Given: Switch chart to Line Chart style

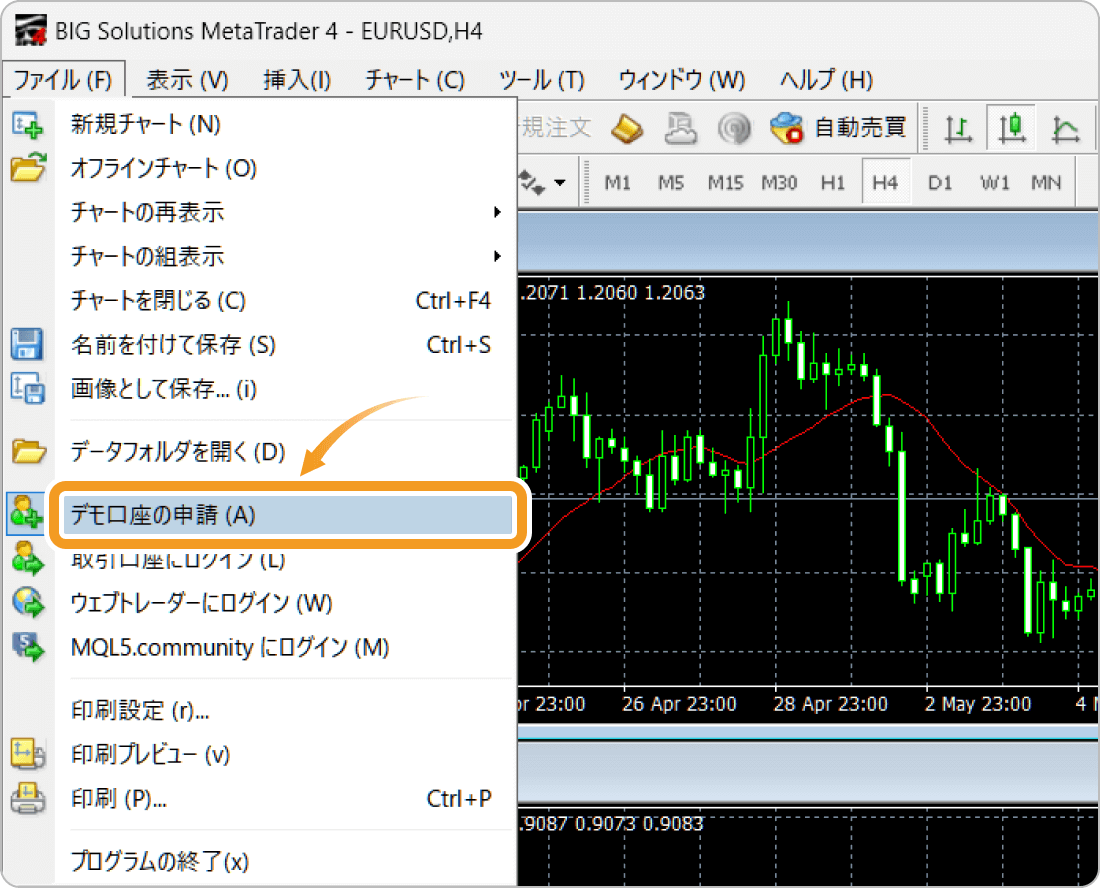Looking at the screenshot, I should (1065, 129).
